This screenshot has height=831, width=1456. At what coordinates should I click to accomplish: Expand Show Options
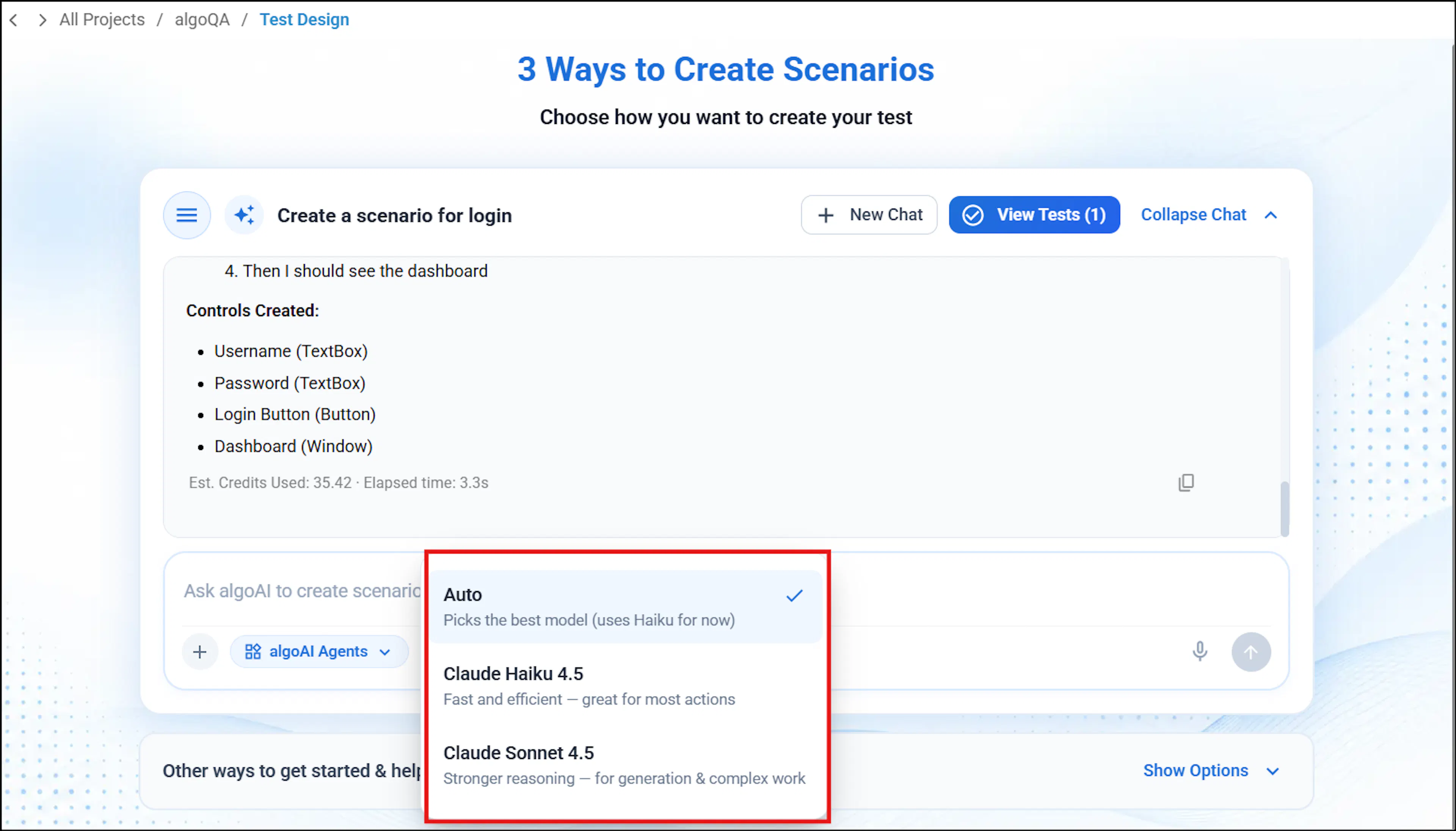[x=1211, y=770]
